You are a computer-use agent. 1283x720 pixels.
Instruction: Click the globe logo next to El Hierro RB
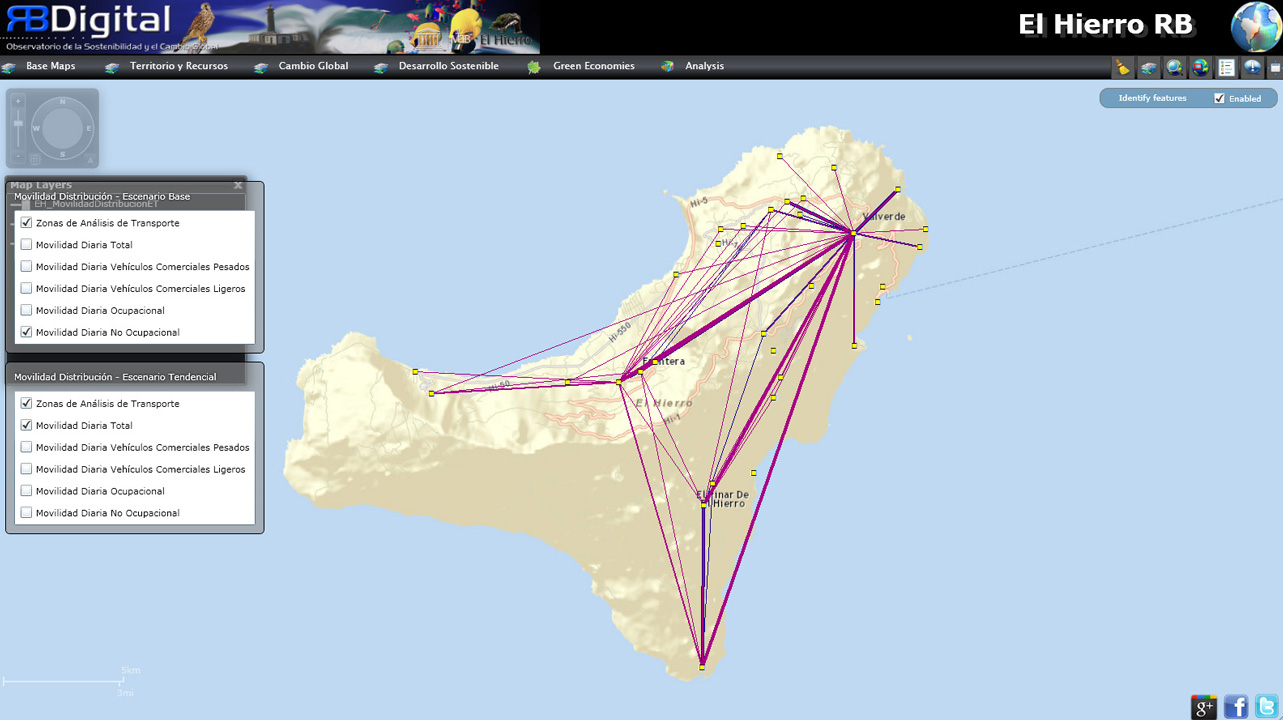point(1255,27)
